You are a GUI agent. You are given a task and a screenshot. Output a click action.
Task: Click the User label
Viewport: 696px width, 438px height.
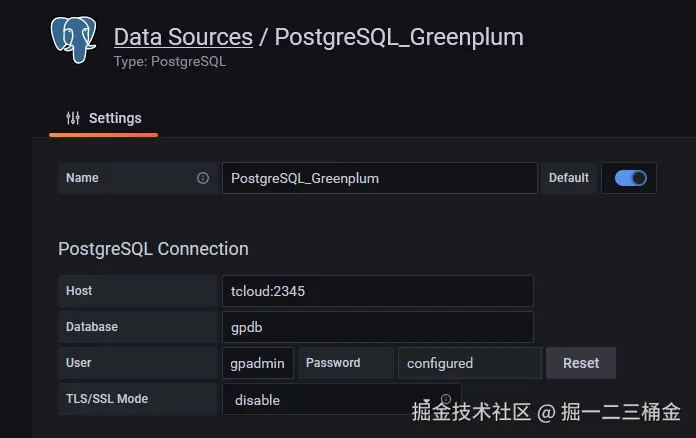(x=79, y=363)
